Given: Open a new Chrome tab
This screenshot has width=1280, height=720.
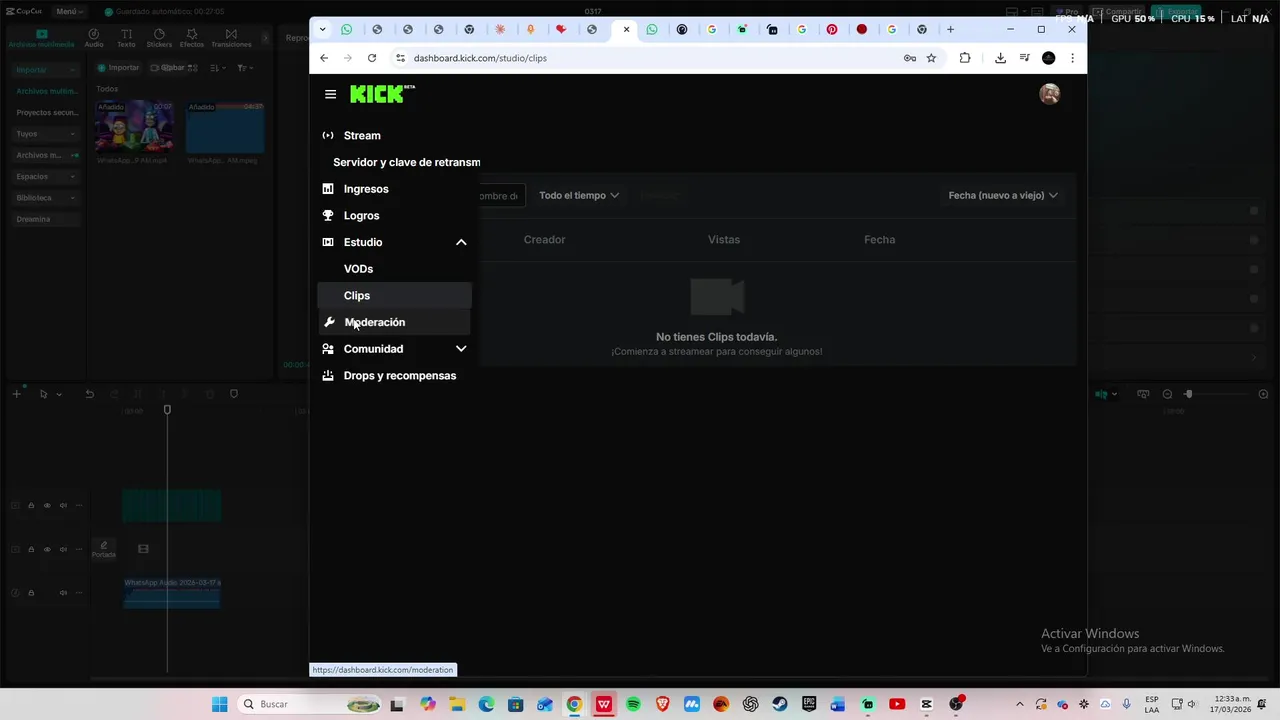Looking at the screenshot, I should [x=950, y=29].
